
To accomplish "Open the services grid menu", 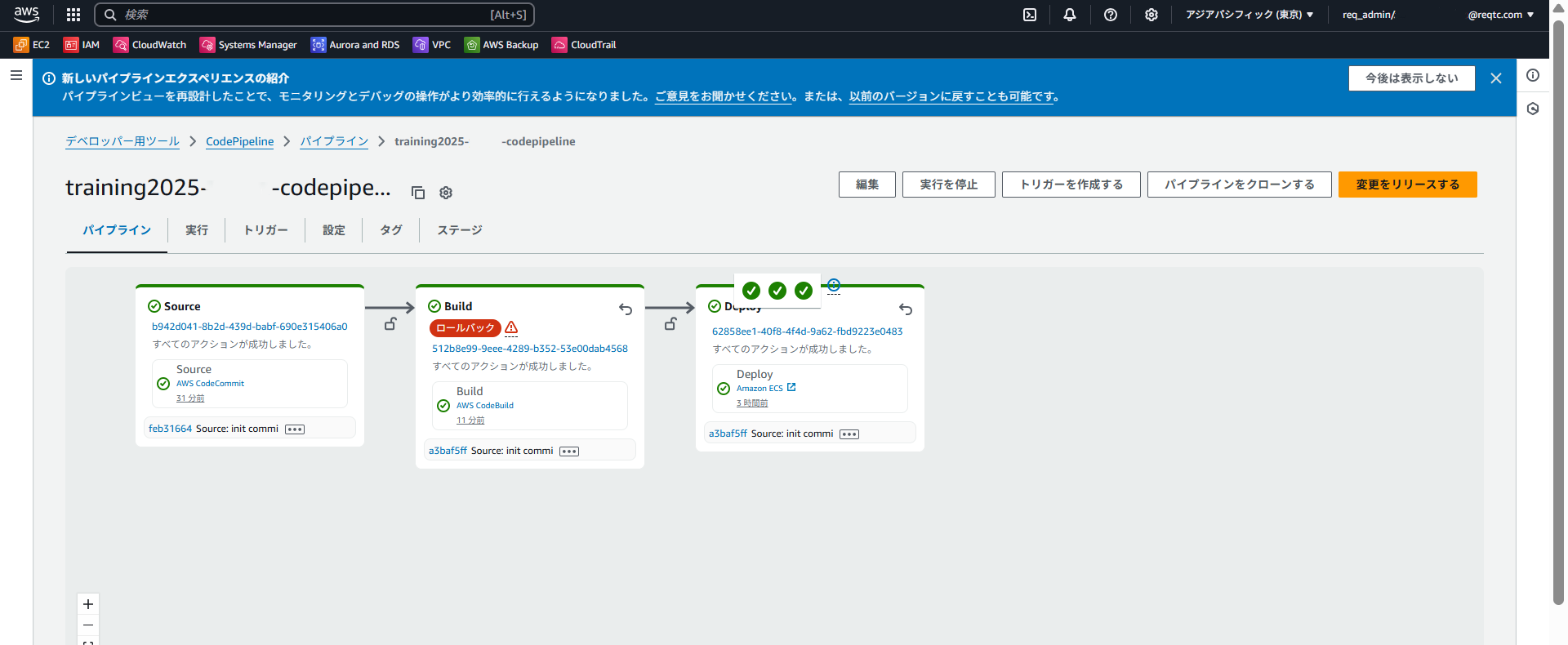I will 73,15.
